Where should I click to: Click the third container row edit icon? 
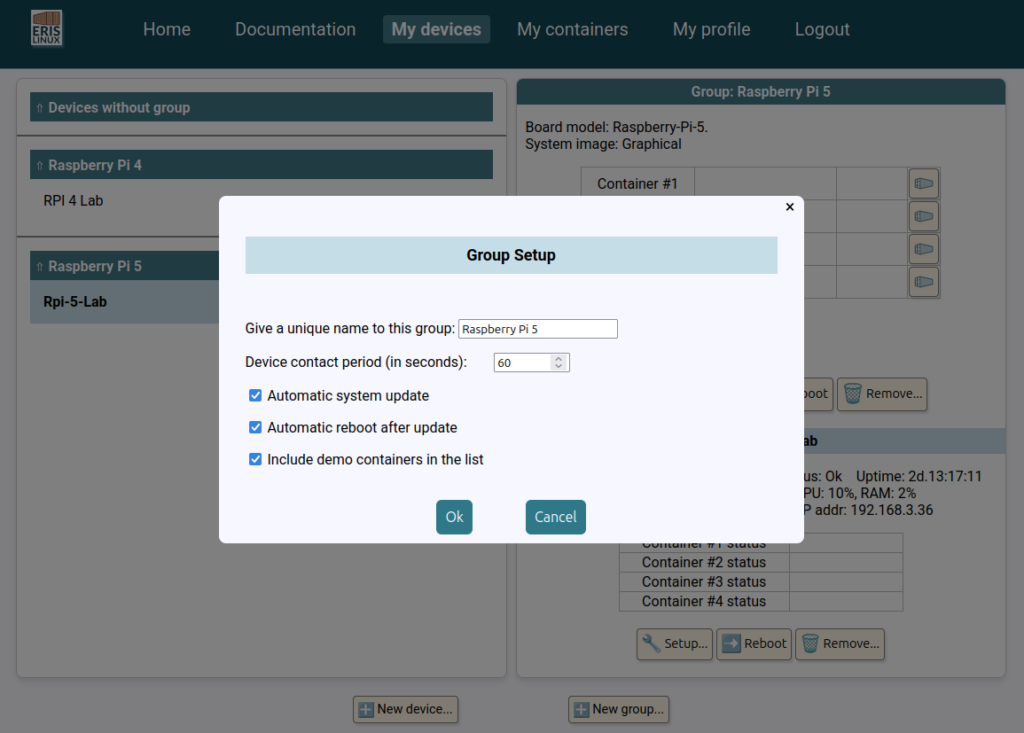coord(923,249)
